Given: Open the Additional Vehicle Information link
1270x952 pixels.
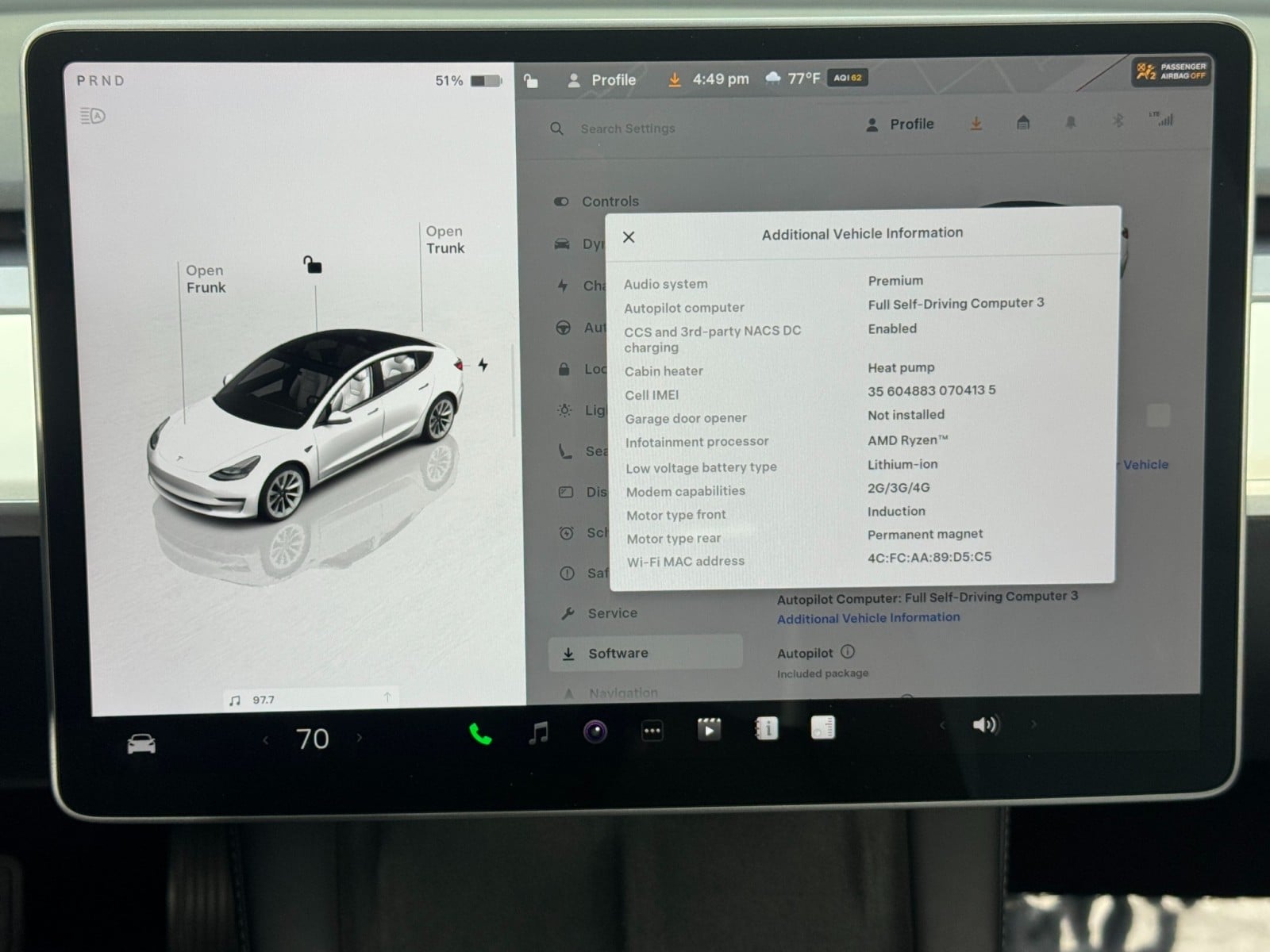Looking at the screenshot, I should 868,618.
